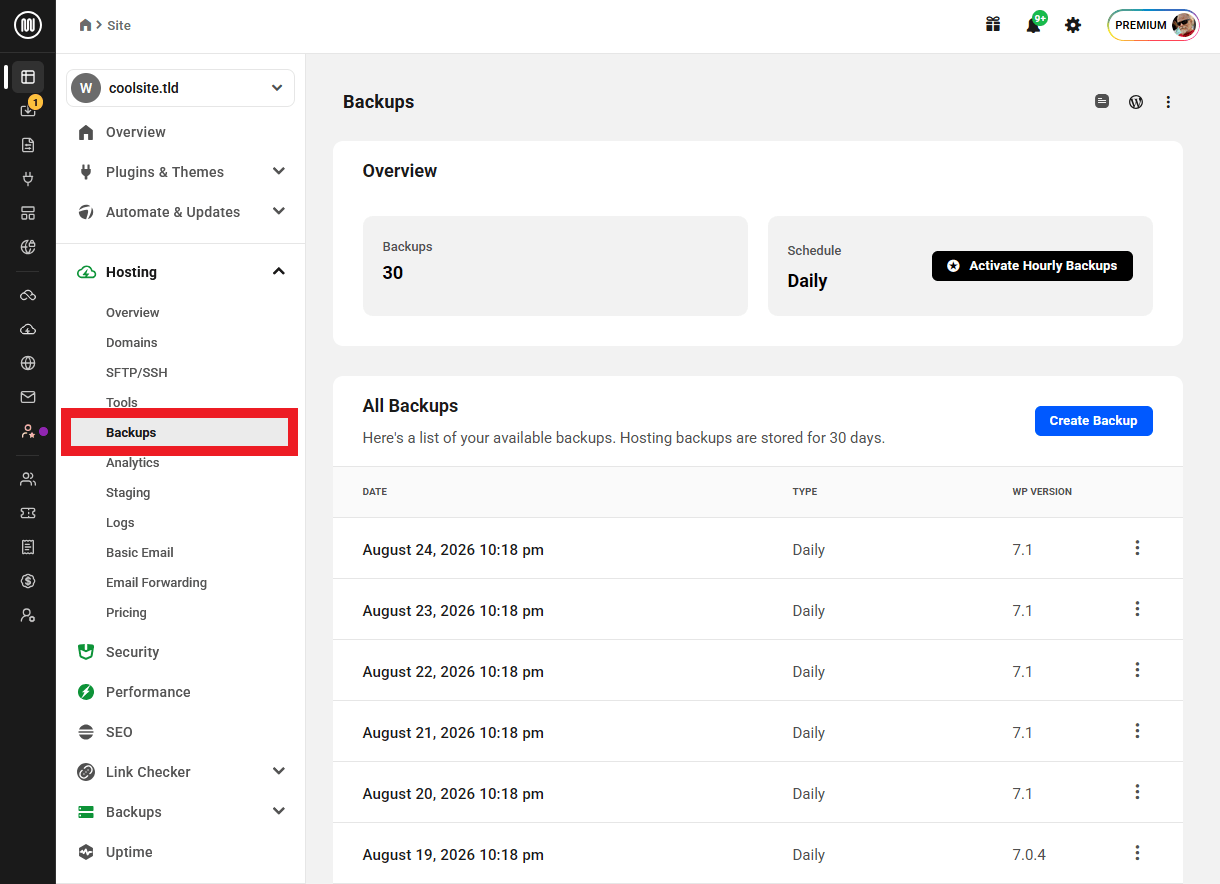Viewport: 1220px width, 884px height.
Task: Click the envelope mail icon in the dark sidebar
Action: 28,397
